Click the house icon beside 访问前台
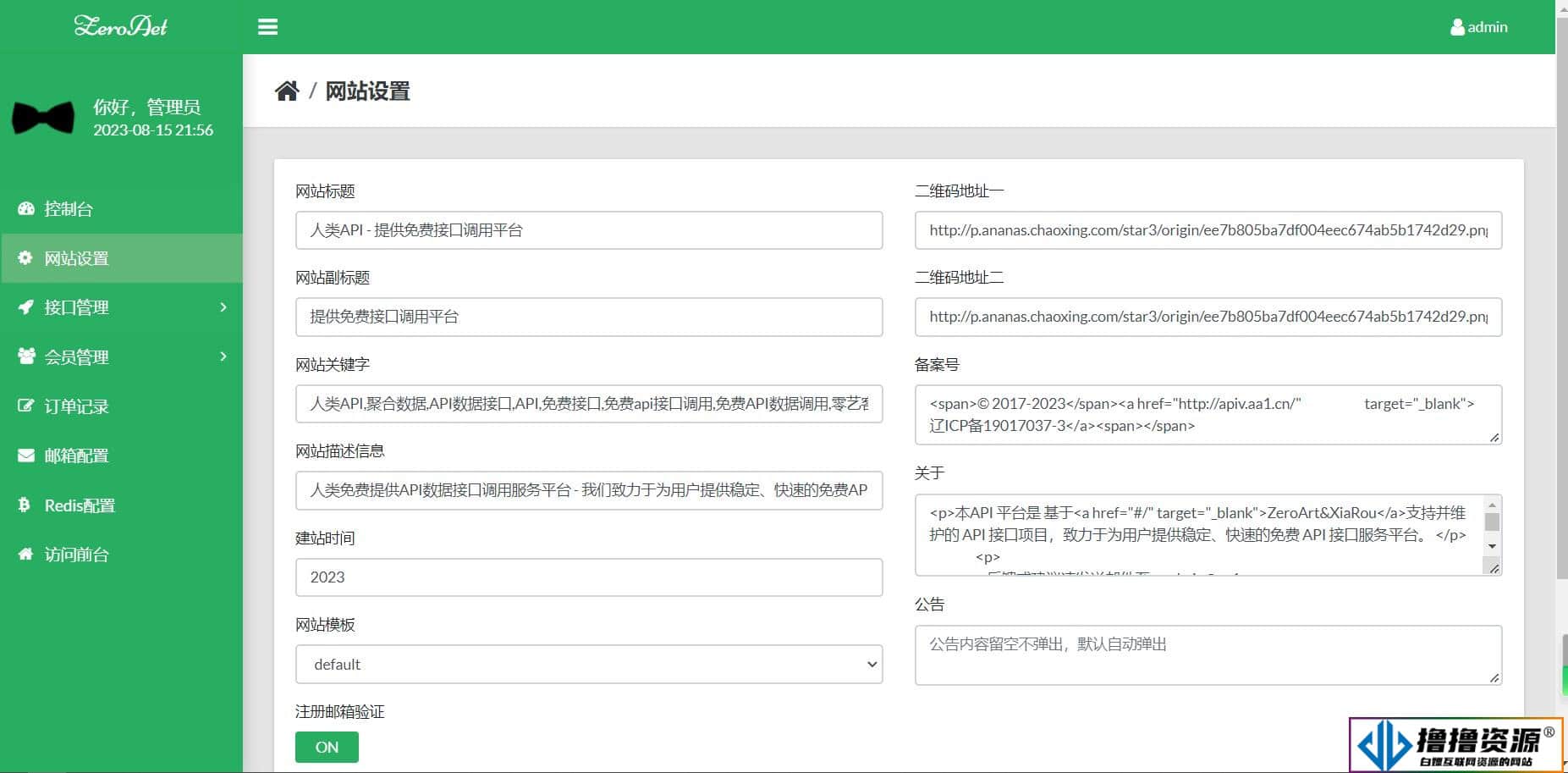Viewport: 1568px width, 773px height. [26, 554]
